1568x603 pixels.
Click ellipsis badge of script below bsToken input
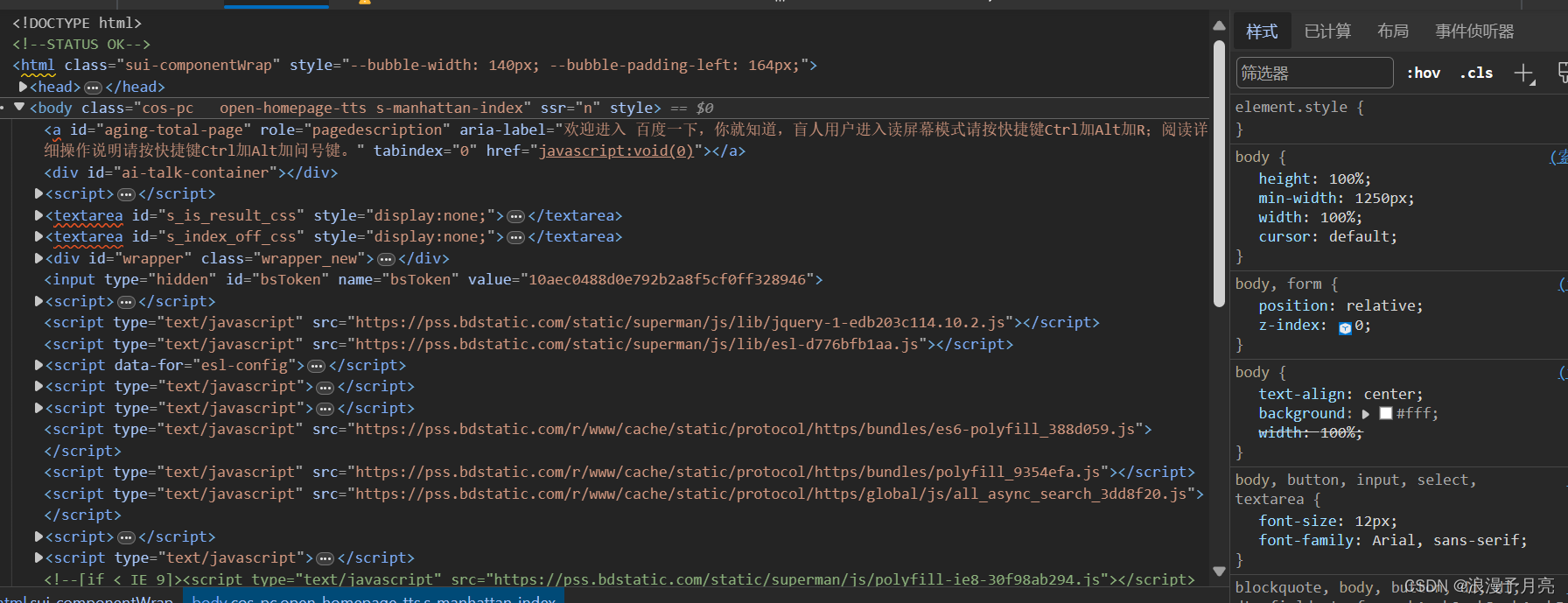coord(126,302)
